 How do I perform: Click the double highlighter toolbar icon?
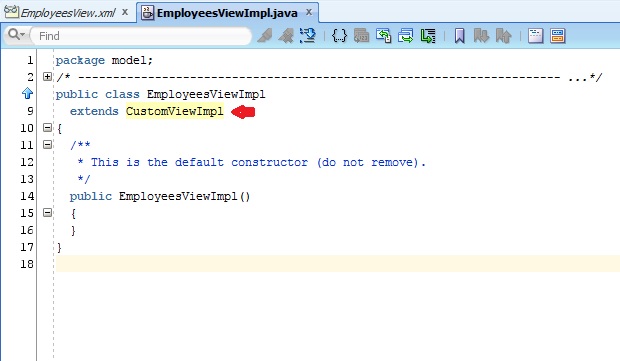click(286, 36)
